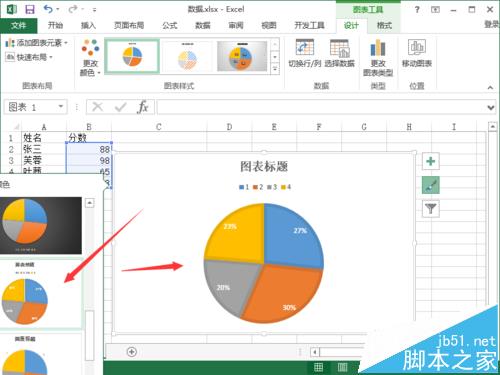Click the fx insert function icon
This screenshot has height=375, width=500.
(143, 107)
